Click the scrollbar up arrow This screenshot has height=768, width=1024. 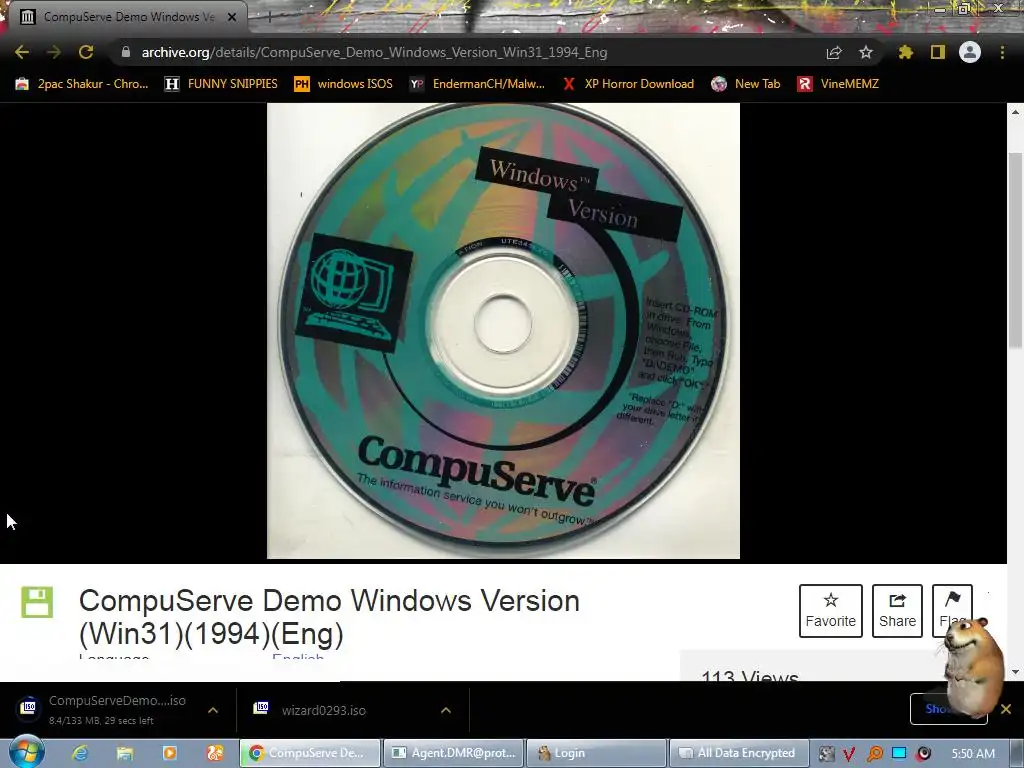1015,112
